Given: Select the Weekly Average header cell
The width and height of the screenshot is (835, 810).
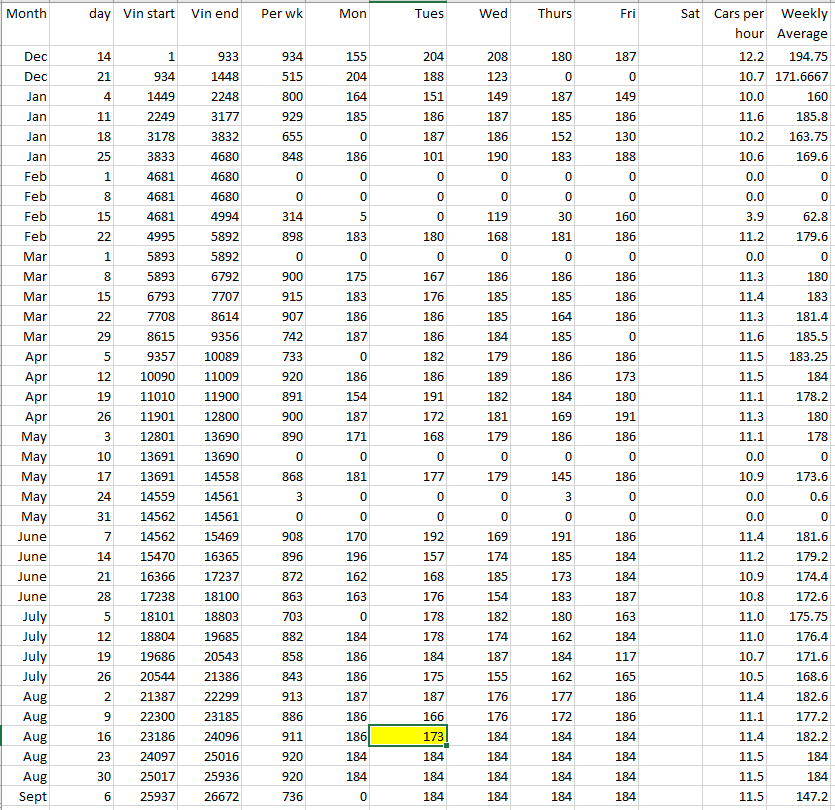Looking at the screenshot, I should click(x=803, y=24).
